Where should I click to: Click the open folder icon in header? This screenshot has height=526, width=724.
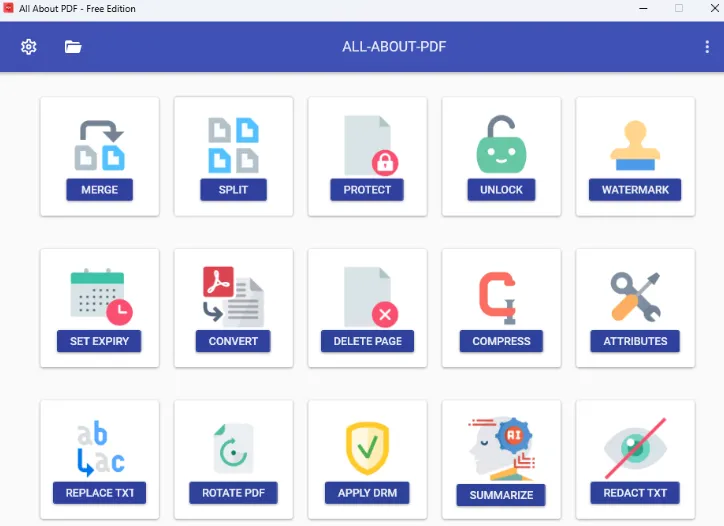[x=73, y=47]
